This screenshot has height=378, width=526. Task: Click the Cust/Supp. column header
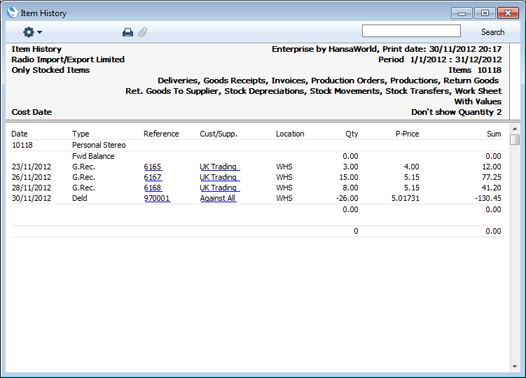[x=218, y=134]
